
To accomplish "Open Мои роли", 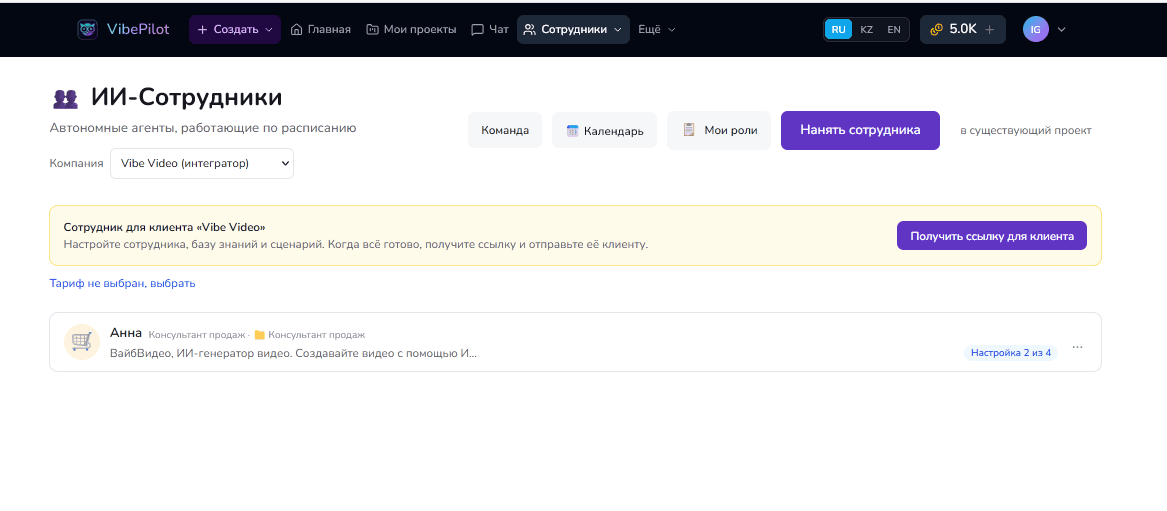I will [719, 130].
